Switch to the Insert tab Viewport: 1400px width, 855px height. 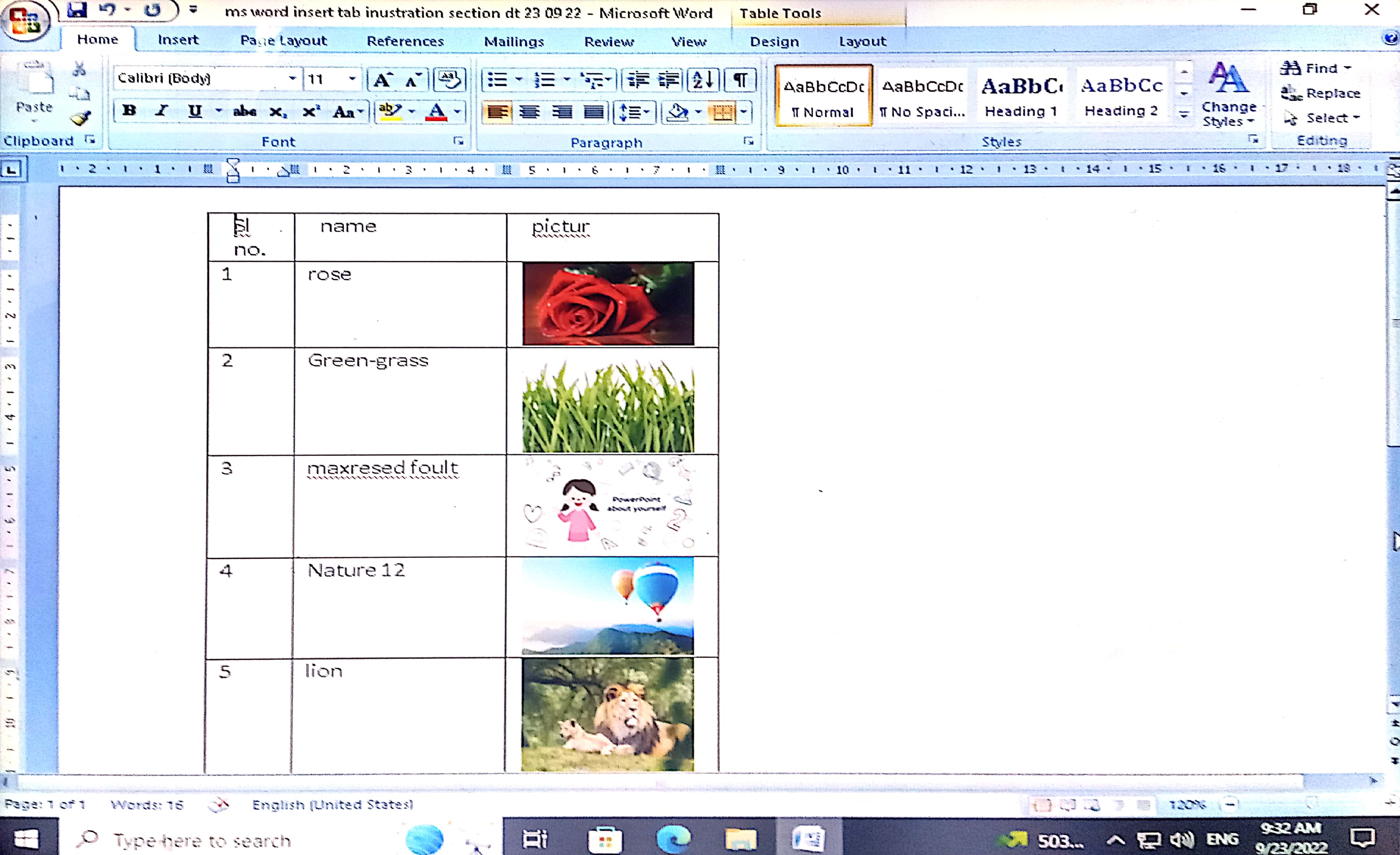tap(178, 40)
